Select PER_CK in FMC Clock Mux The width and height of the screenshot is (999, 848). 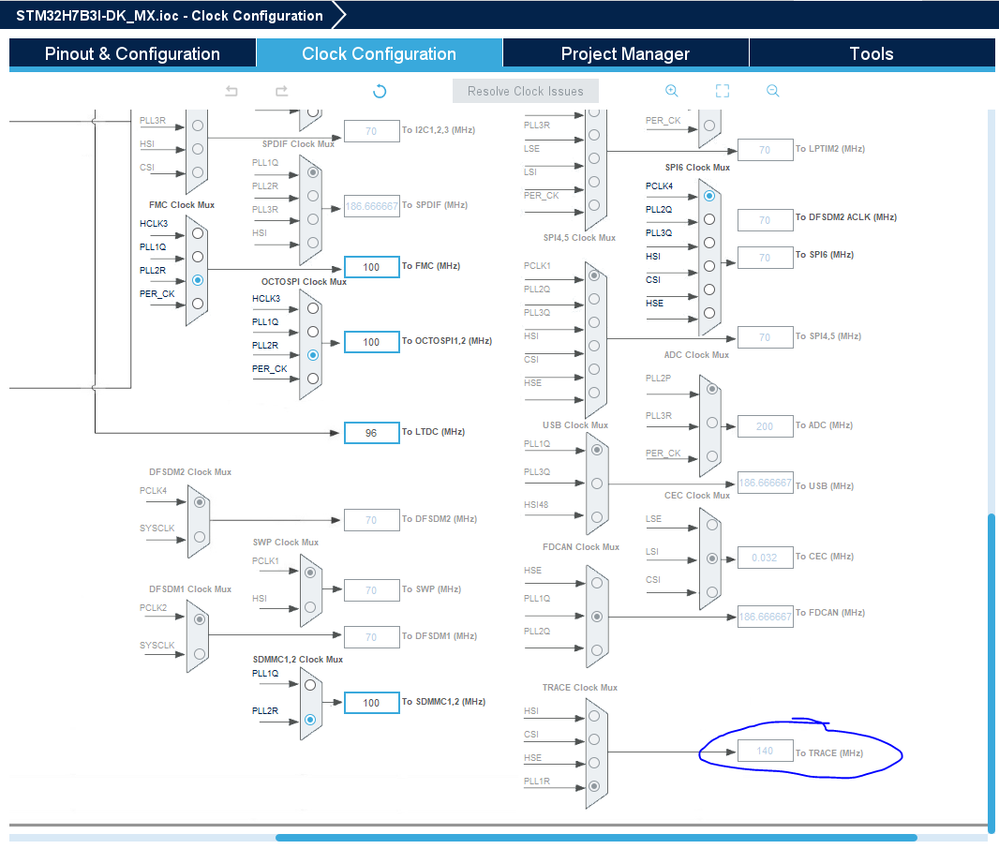pos(198,304)
